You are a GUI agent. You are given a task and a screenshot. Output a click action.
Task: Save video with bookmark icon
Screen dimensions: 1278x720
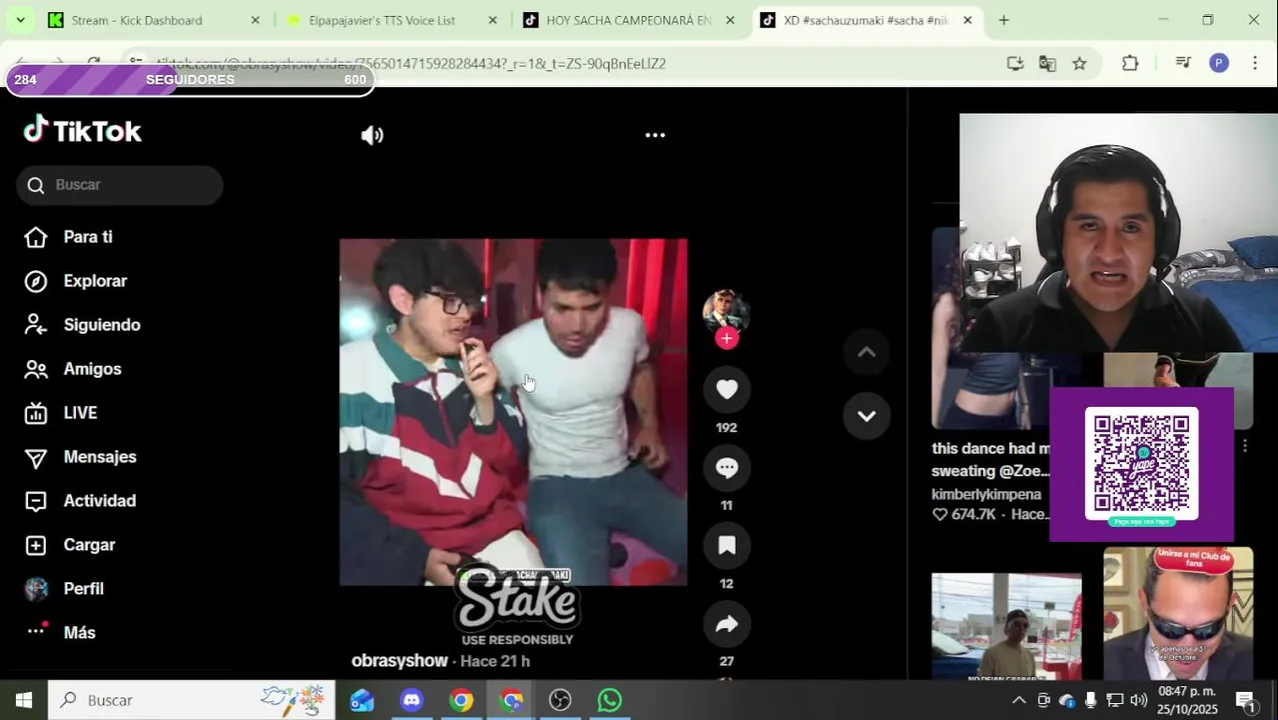click(x=727, y=545)
